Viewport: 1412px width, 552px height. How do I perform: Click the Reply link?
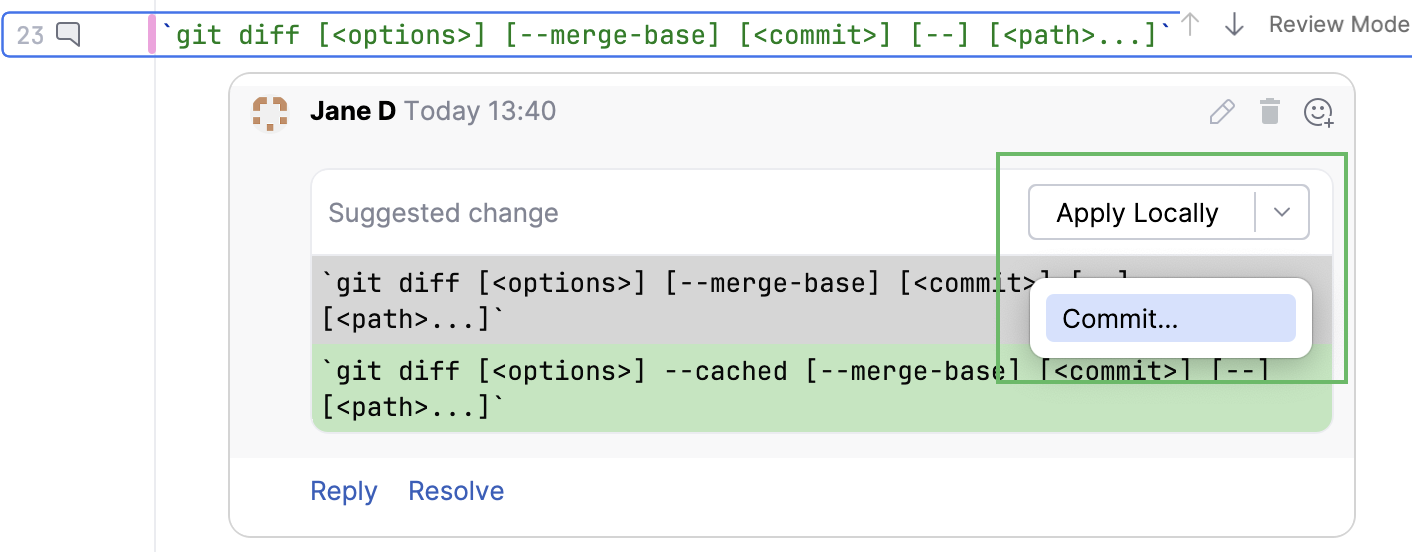pyautogui.click(x=344, y=491)
